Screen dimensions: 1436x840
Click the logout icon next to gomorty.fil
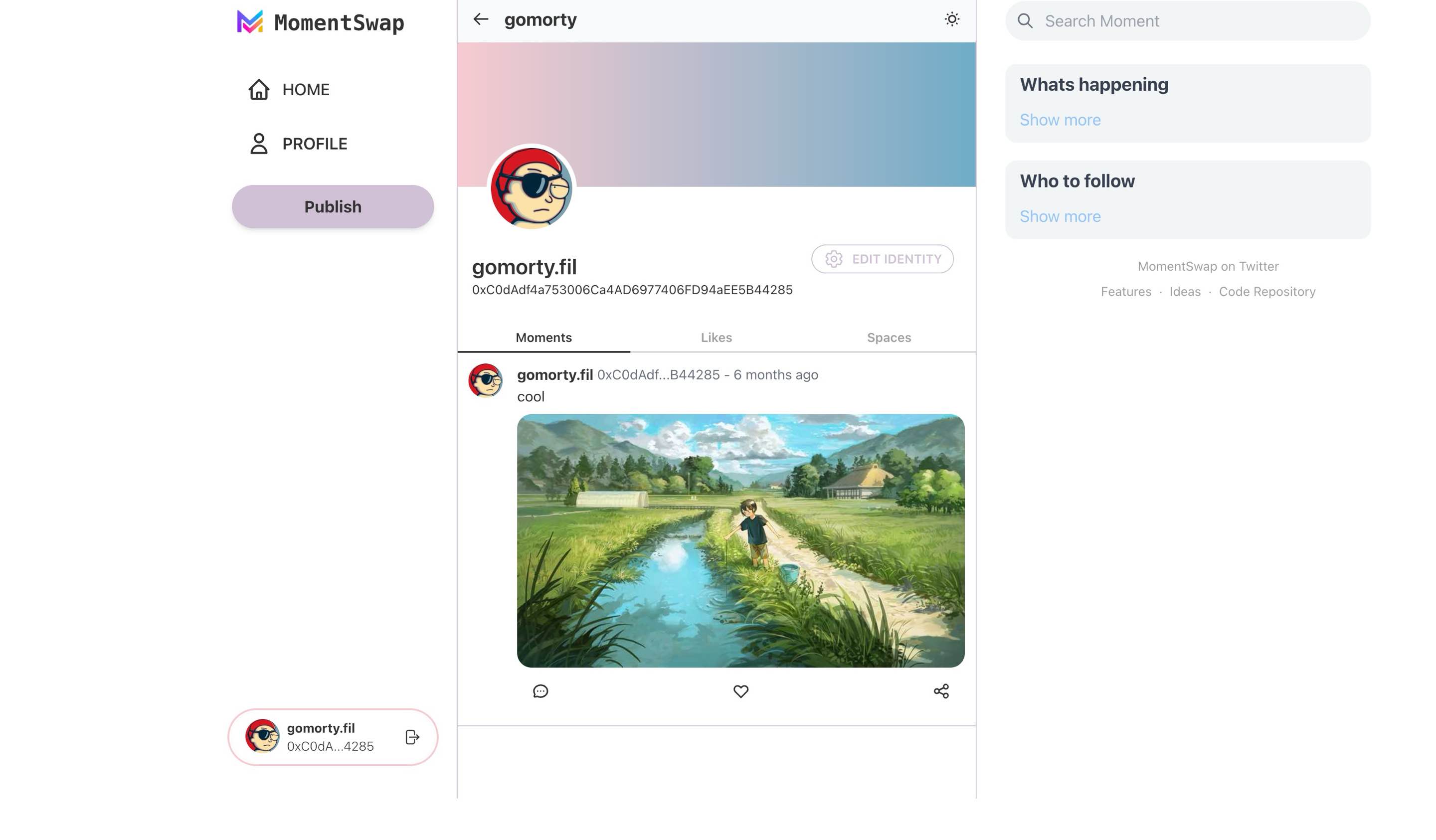point(412,737)
